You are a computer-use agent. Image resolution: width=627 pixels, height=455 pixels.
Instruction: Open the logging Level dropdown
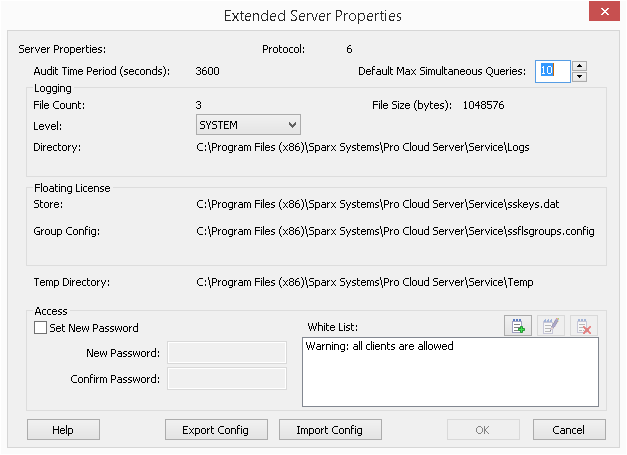pyautogui.click(x=248, y=124)
